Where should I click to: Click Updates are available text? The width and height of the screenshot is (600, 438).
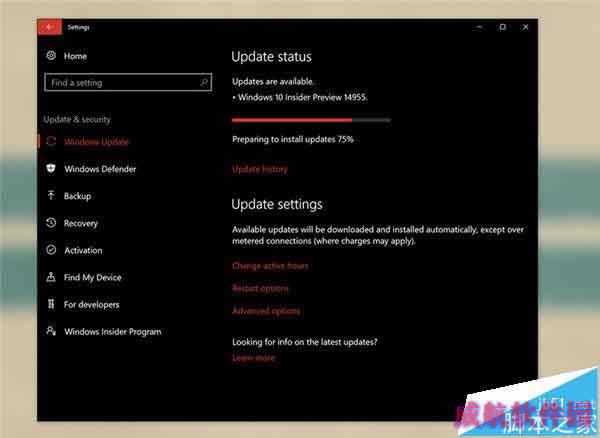tap(273, 81)
